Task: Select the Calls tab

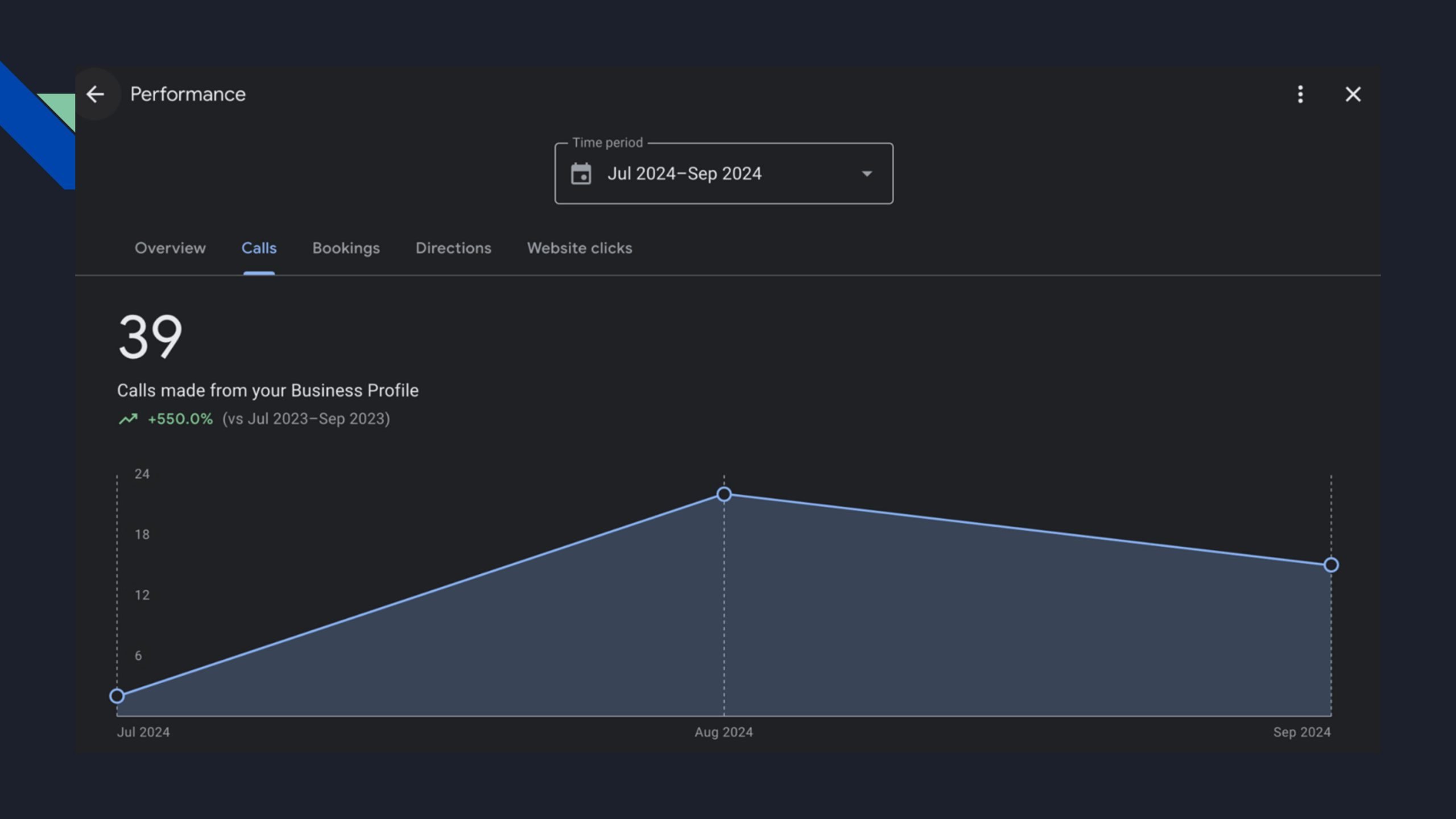Action: pyautogui.click(x=259, y=248)
